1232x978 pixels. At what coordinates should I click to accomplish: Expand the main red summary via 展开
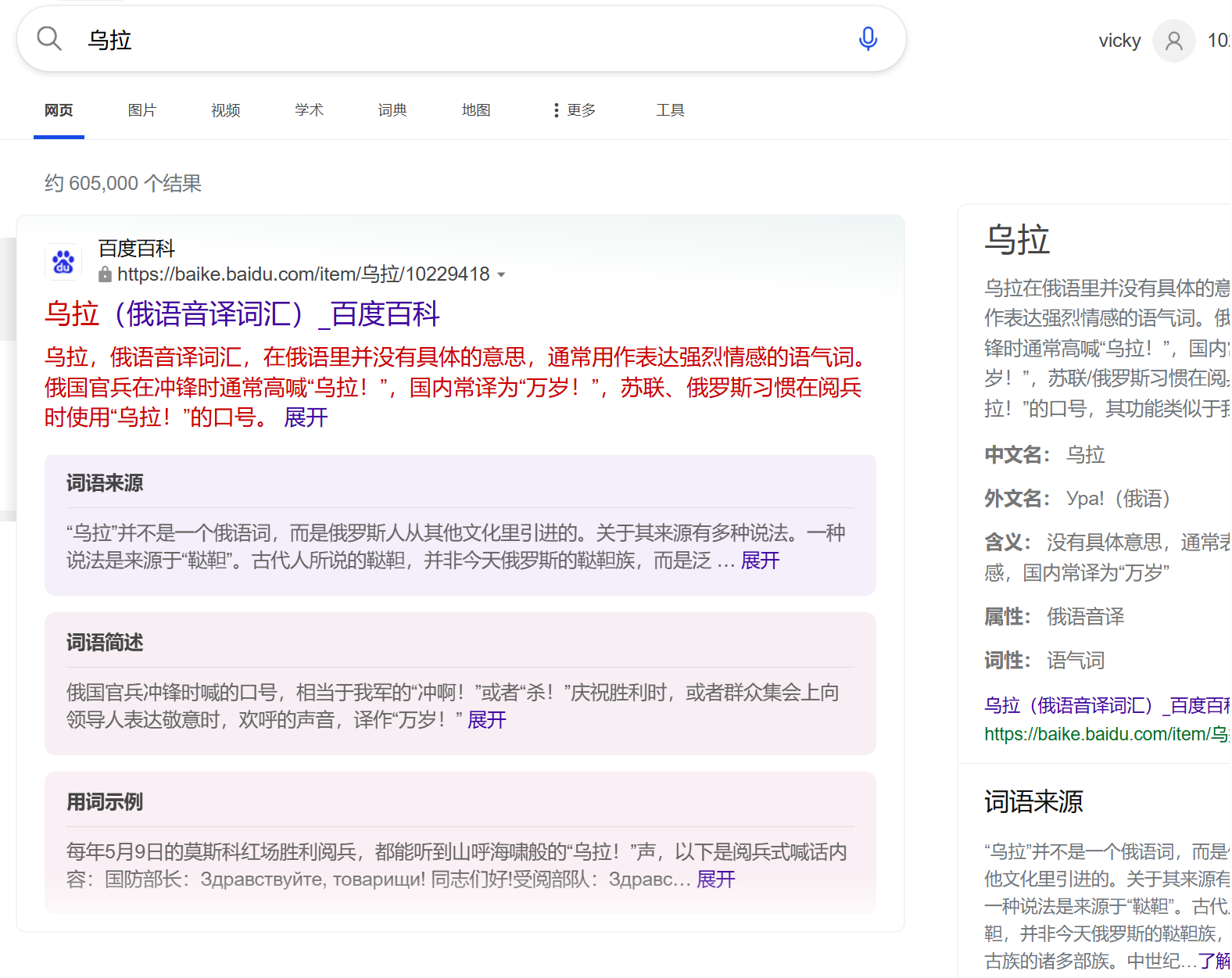point(306,417)
